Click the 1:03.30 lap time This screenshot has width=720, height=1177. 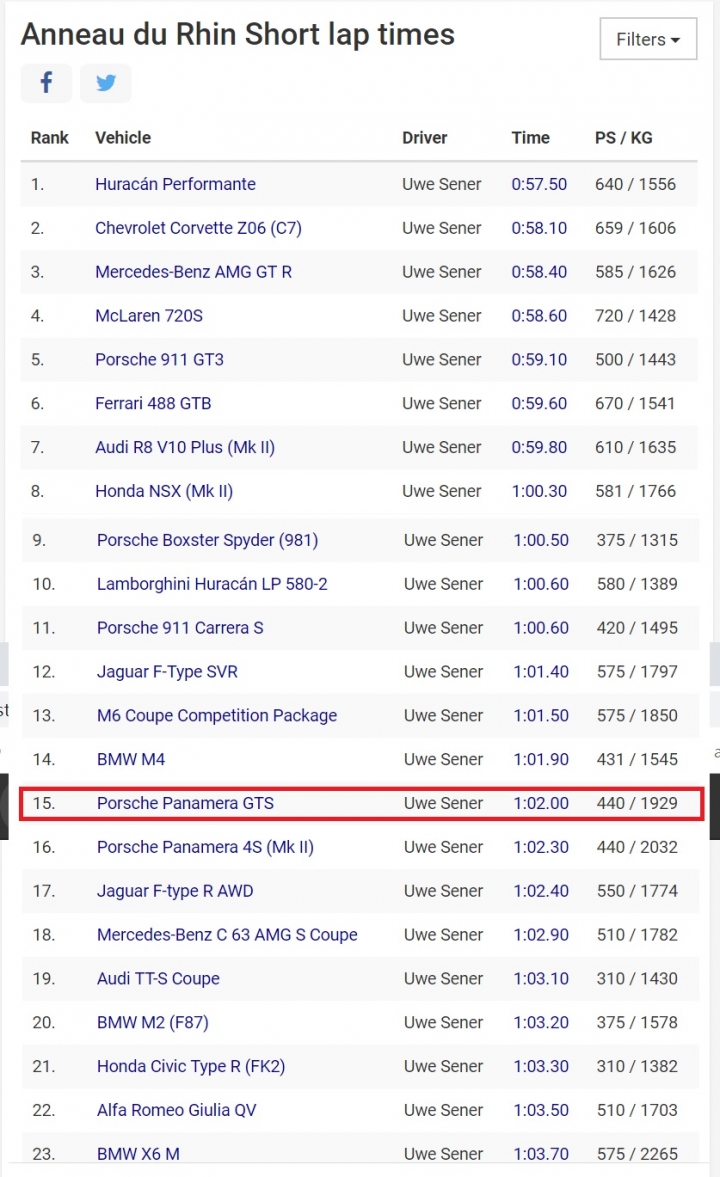pos(541,1066)
